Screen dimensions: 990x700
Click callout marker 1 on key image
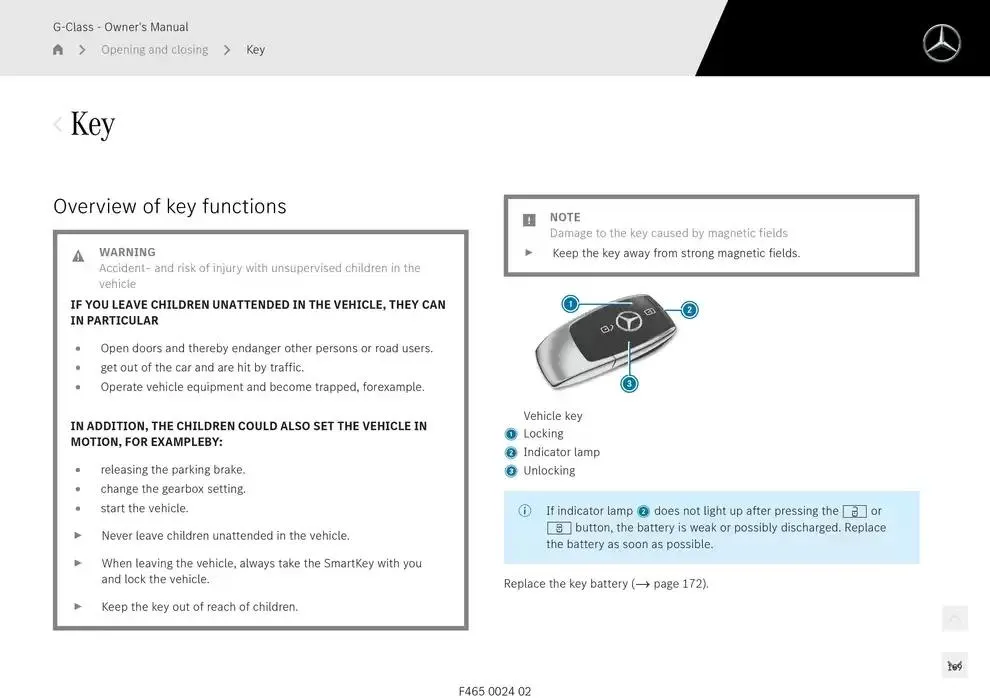click(x=570, y=304)
